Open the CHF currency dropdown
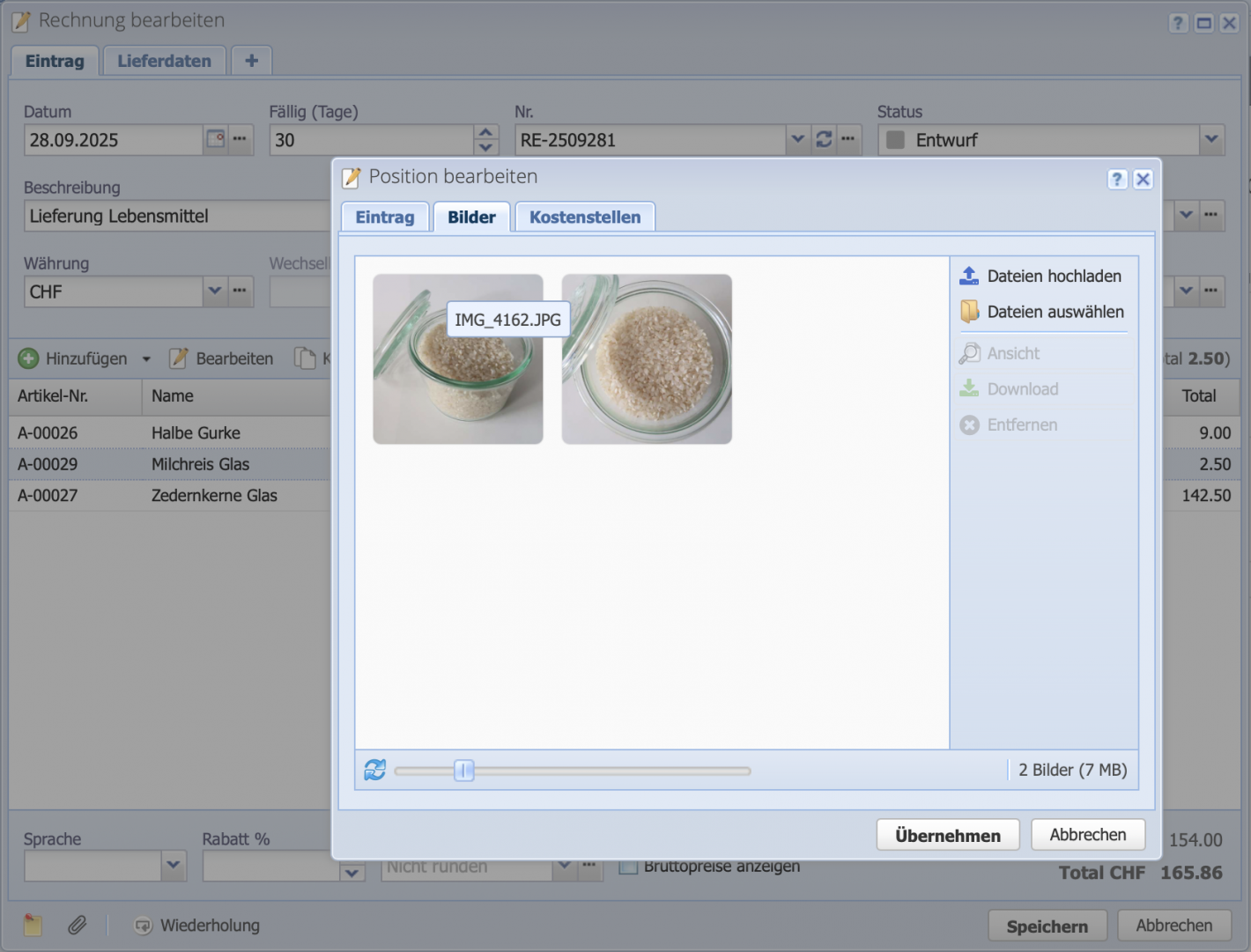1251x952 pixels. (x=214, y=292)
